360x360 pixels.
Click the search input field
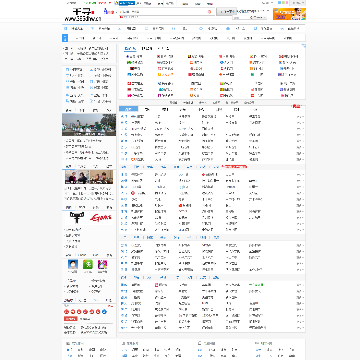click(165, 12)
